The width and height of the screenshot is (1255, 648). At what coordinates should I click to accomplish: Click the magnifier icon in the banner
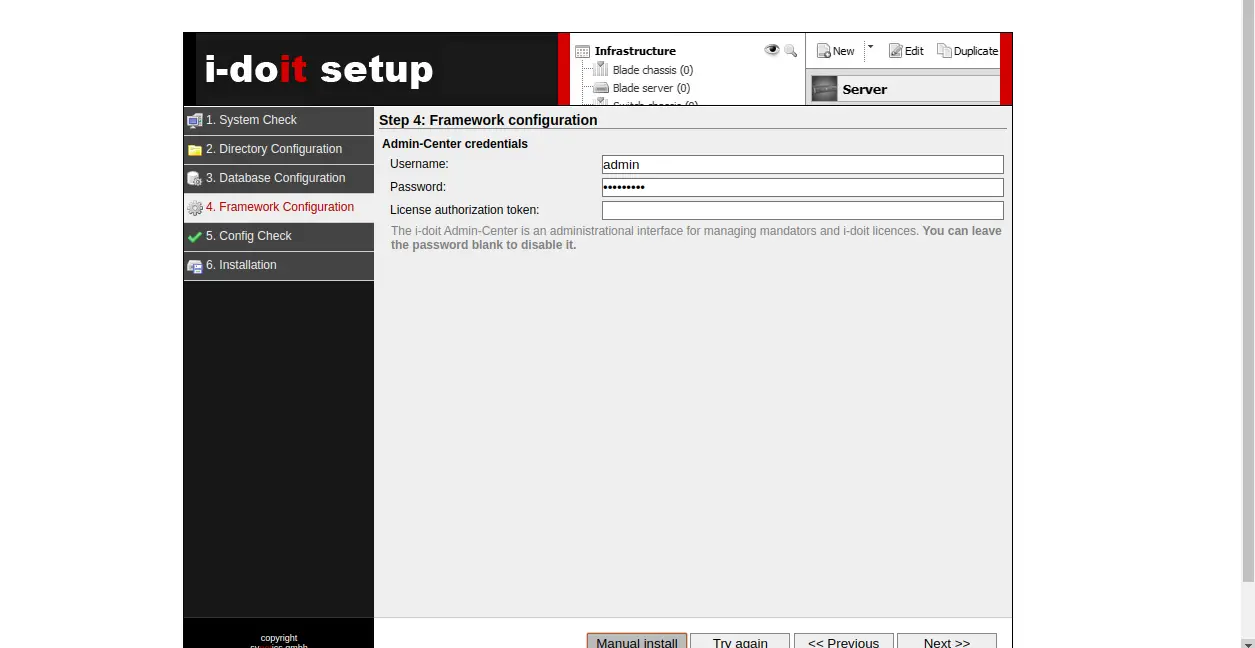(790, 50)
